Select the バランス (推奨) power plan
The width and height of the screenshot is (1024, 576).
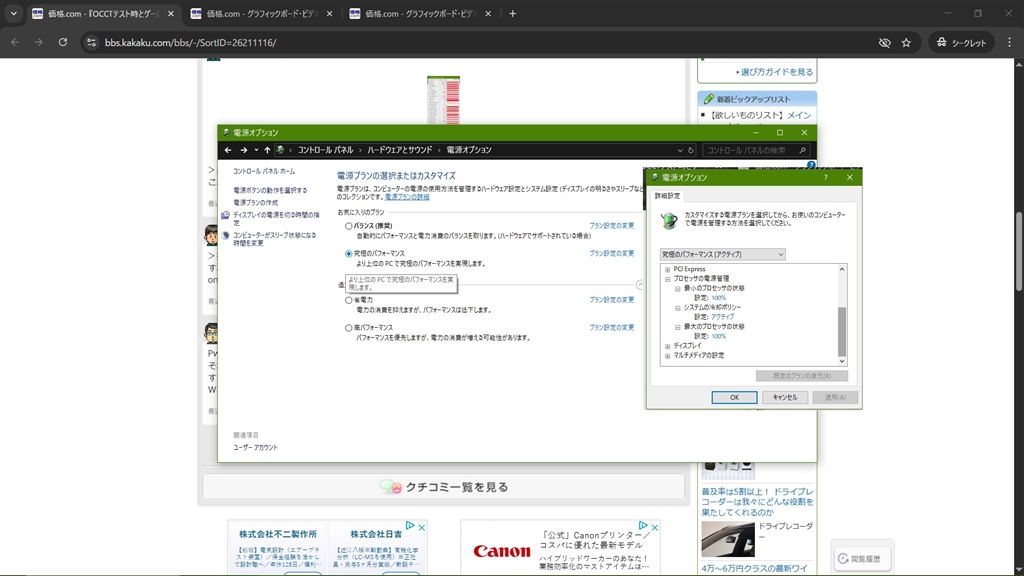pyautogui.click(x=349, y=226)
